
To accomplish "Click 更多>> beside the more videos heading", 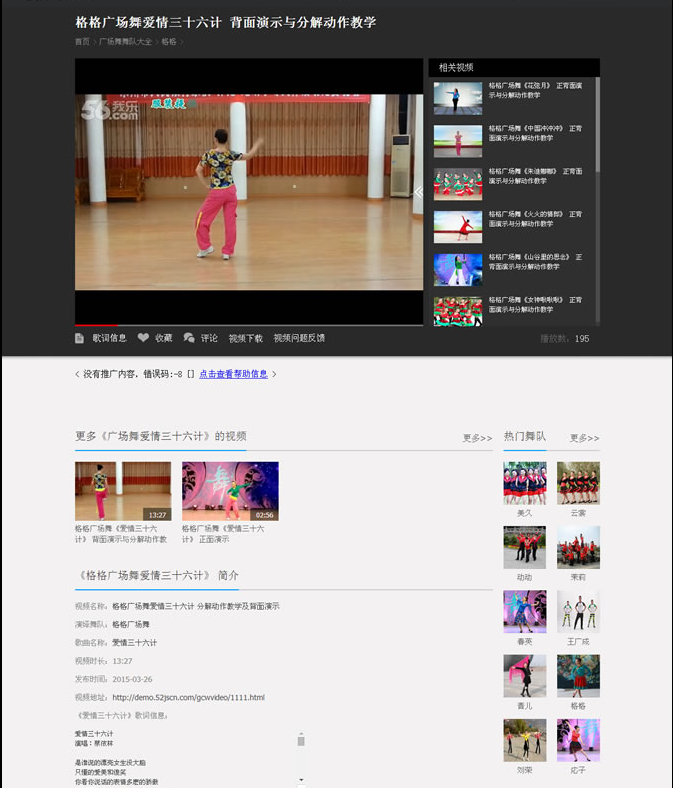I will (x=477, y=438).
